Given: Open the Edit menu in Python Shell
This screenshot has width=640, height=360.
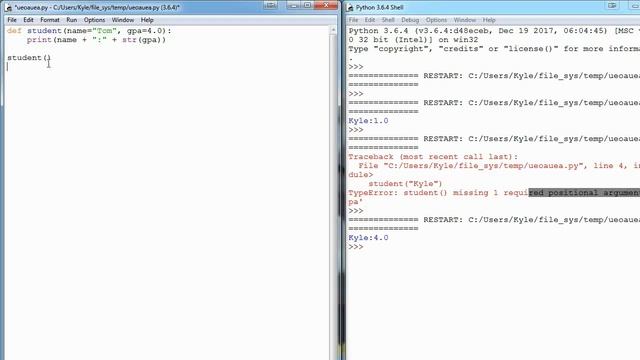Looking at the screenshot, I should 370,20.
